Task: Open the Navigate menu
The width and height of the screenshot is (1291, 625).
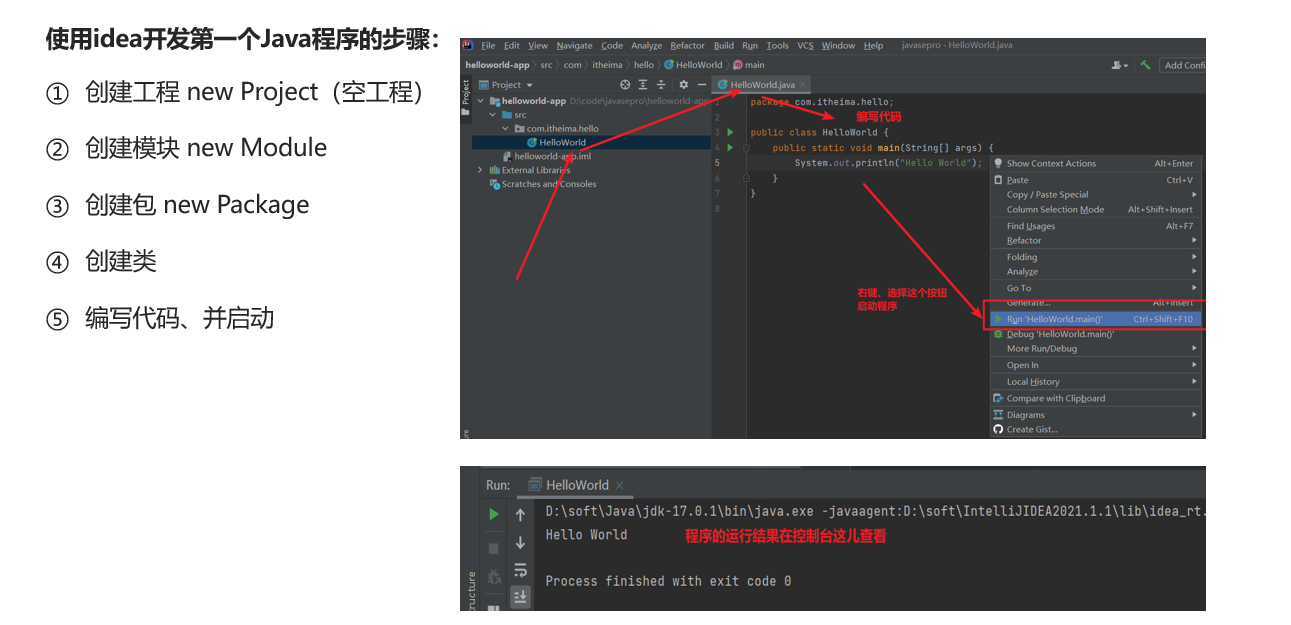Action: pos(574,45)
